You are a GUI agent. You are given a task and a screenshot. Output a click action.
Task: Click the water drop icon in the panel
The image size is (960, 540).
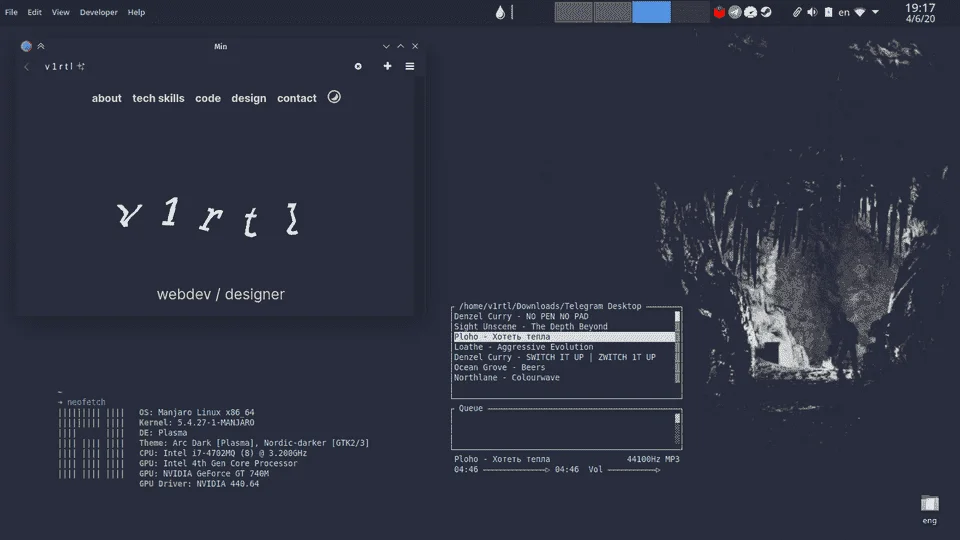[500, 12]
